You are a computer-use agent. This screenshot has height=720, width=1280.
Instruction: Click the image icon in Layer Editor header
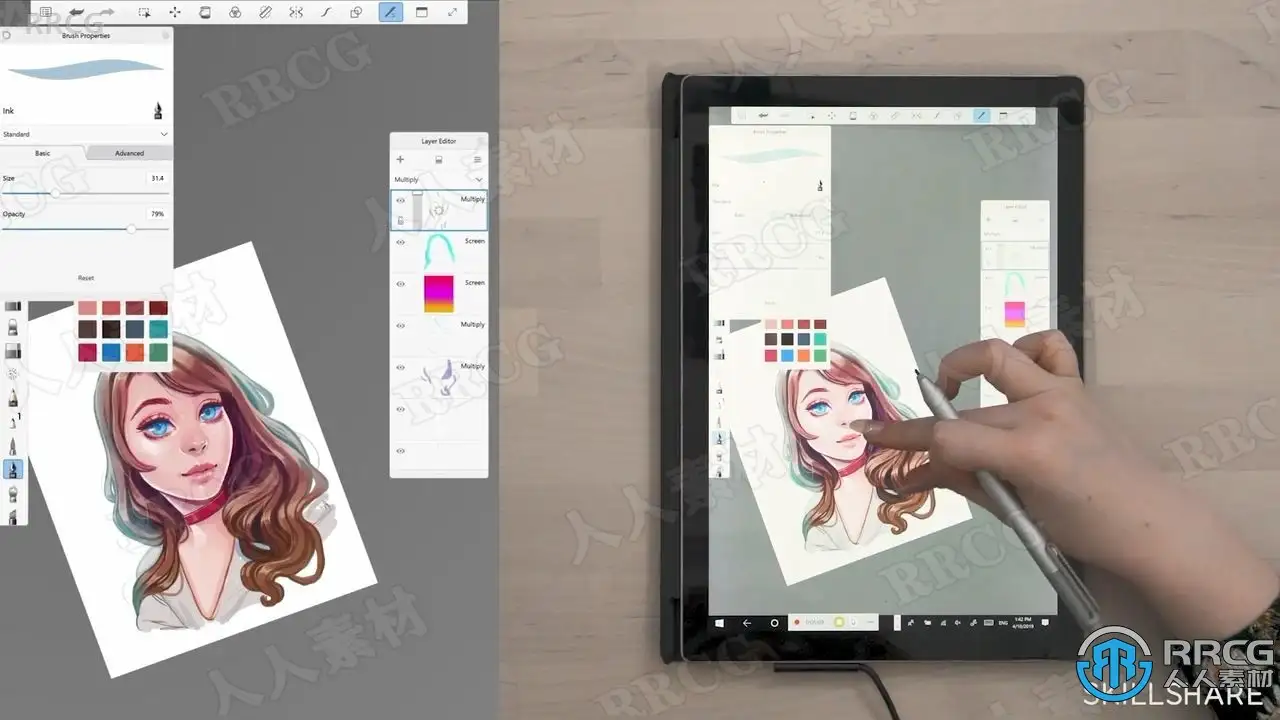438,159
